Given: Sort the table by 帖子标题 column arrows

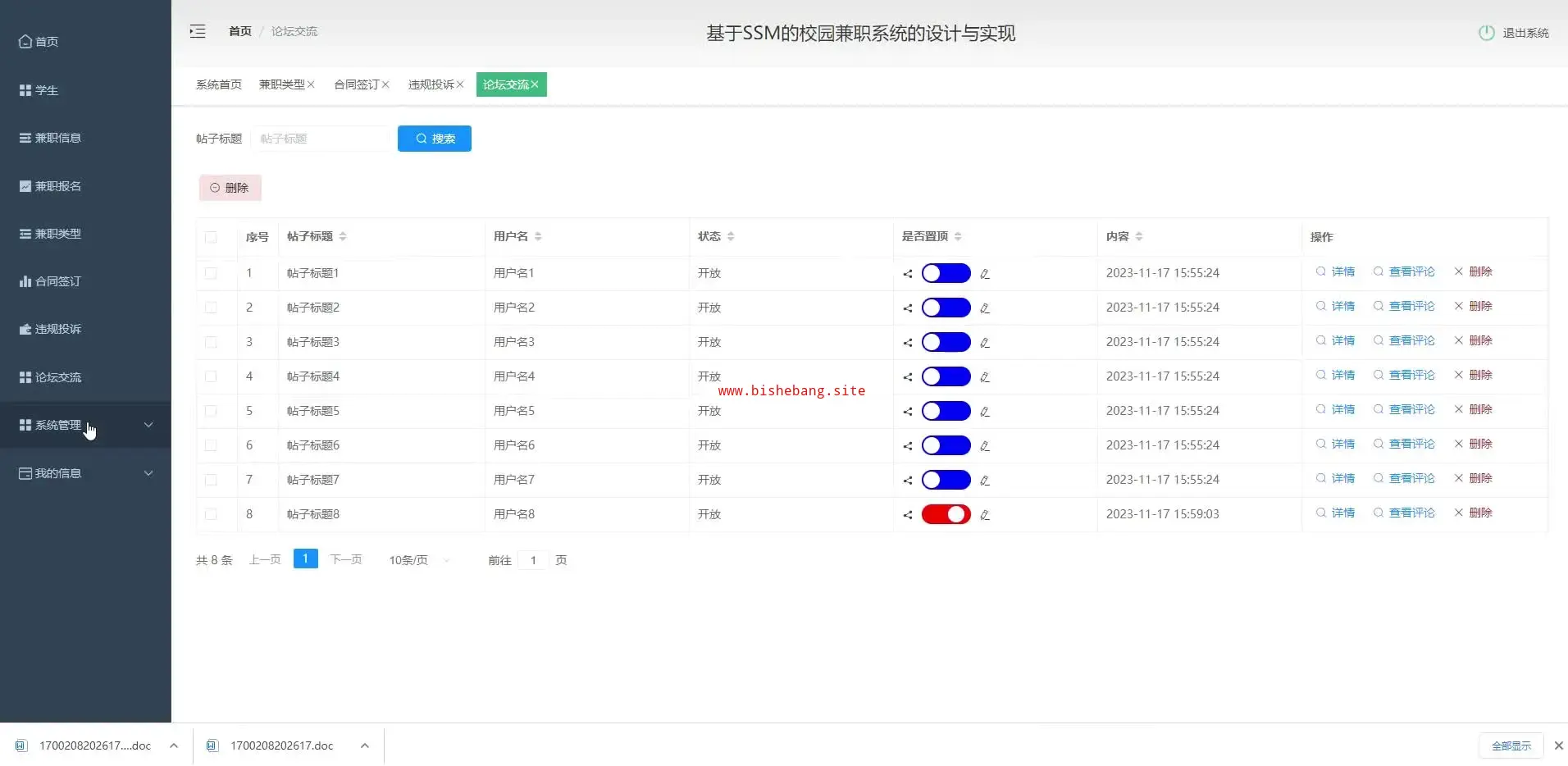Looking at the screenshot, I should (x=343, y=236).
